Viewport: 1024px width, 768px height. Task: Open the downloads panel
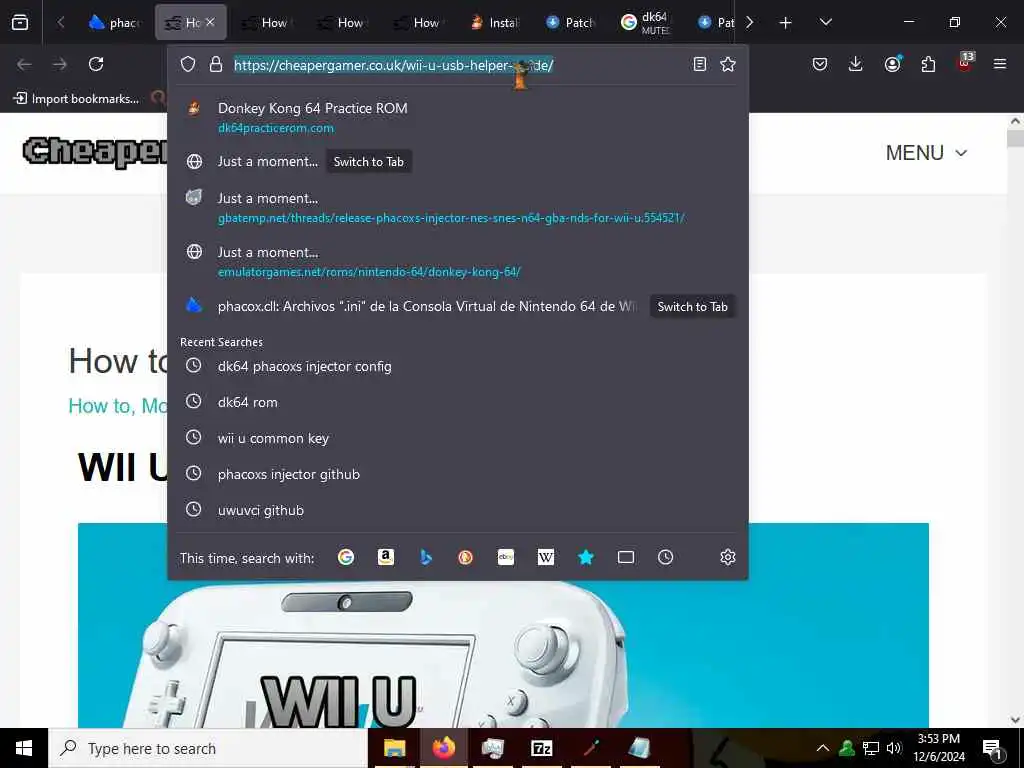click(856, 64)
